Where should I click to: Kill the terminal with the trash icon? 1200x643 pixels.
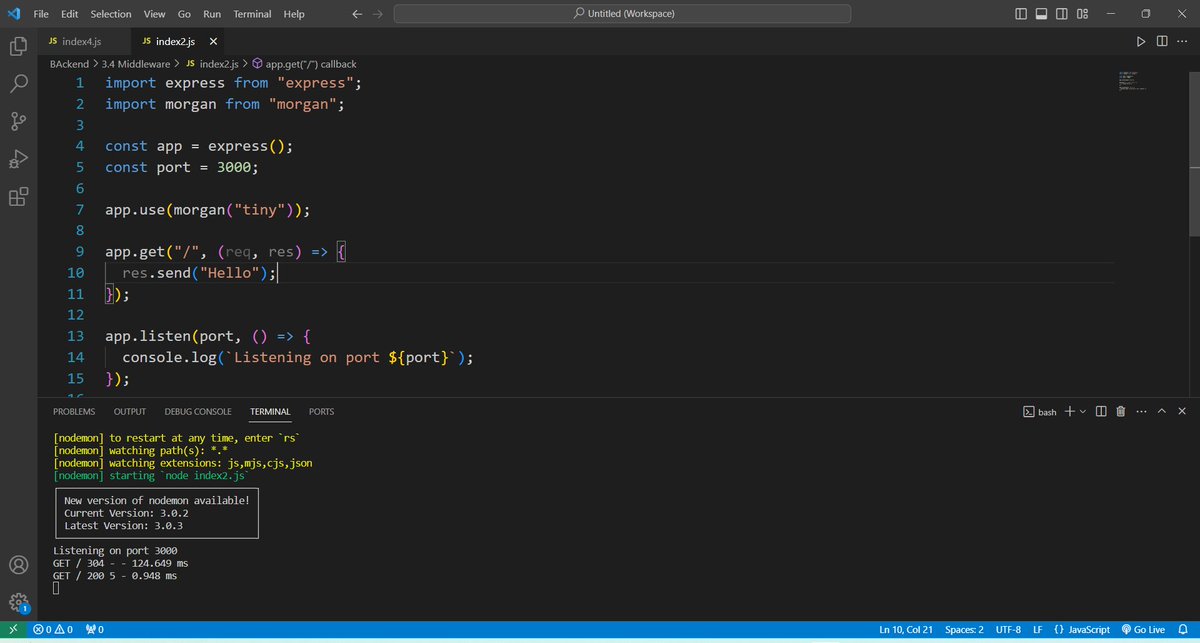point(1120,411)
